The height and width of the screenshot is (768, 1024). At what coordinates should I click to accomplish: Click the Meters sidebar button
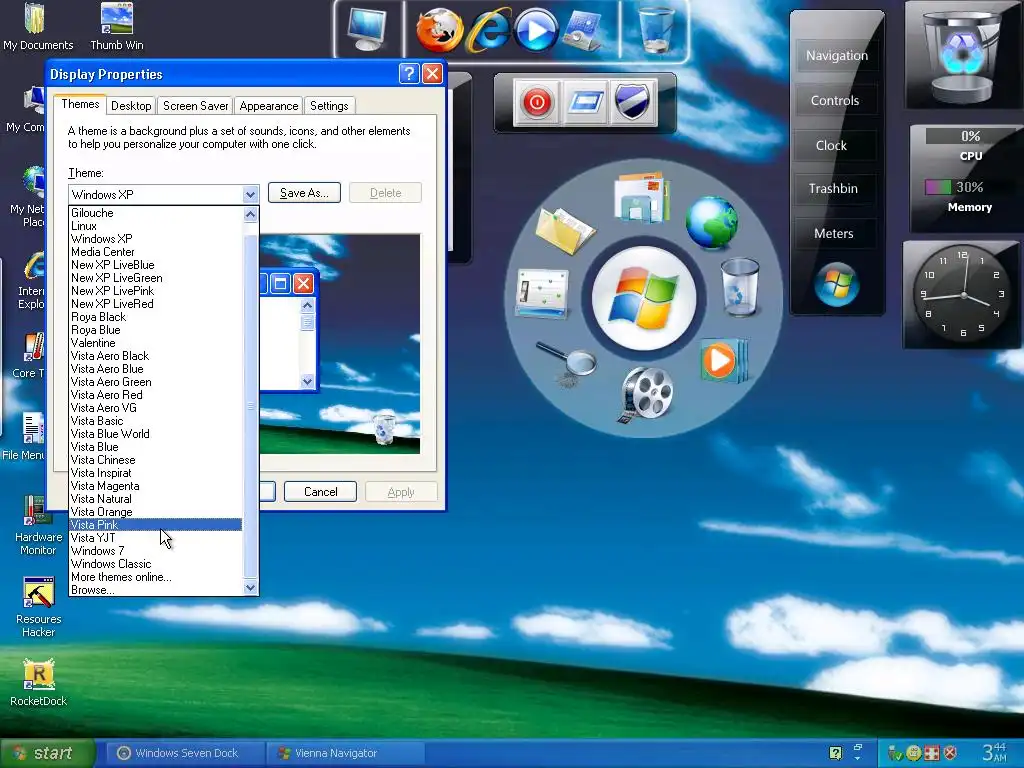[834, 234]
